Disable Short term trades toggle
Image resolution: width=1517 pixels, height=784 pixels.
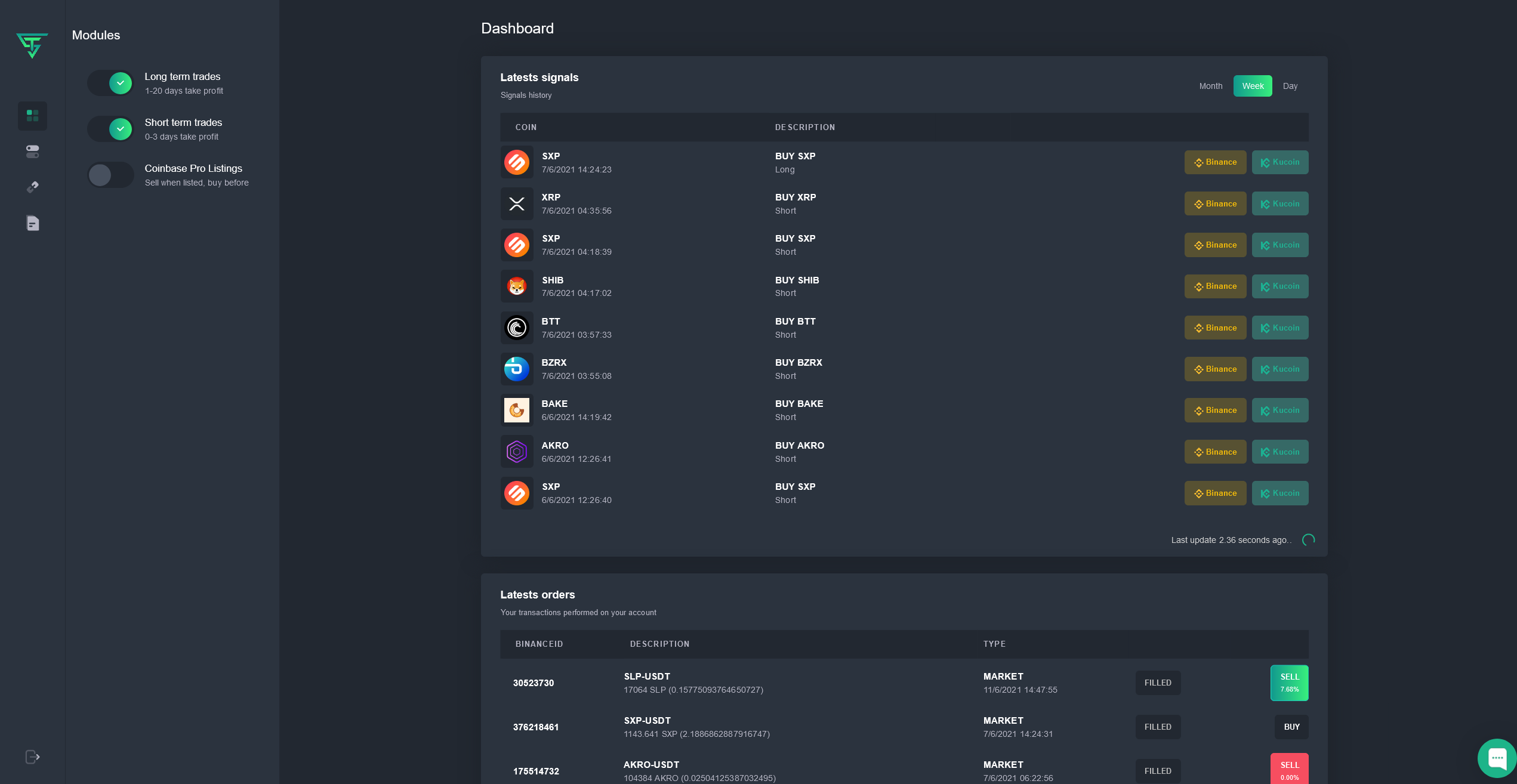pos(111,129)
